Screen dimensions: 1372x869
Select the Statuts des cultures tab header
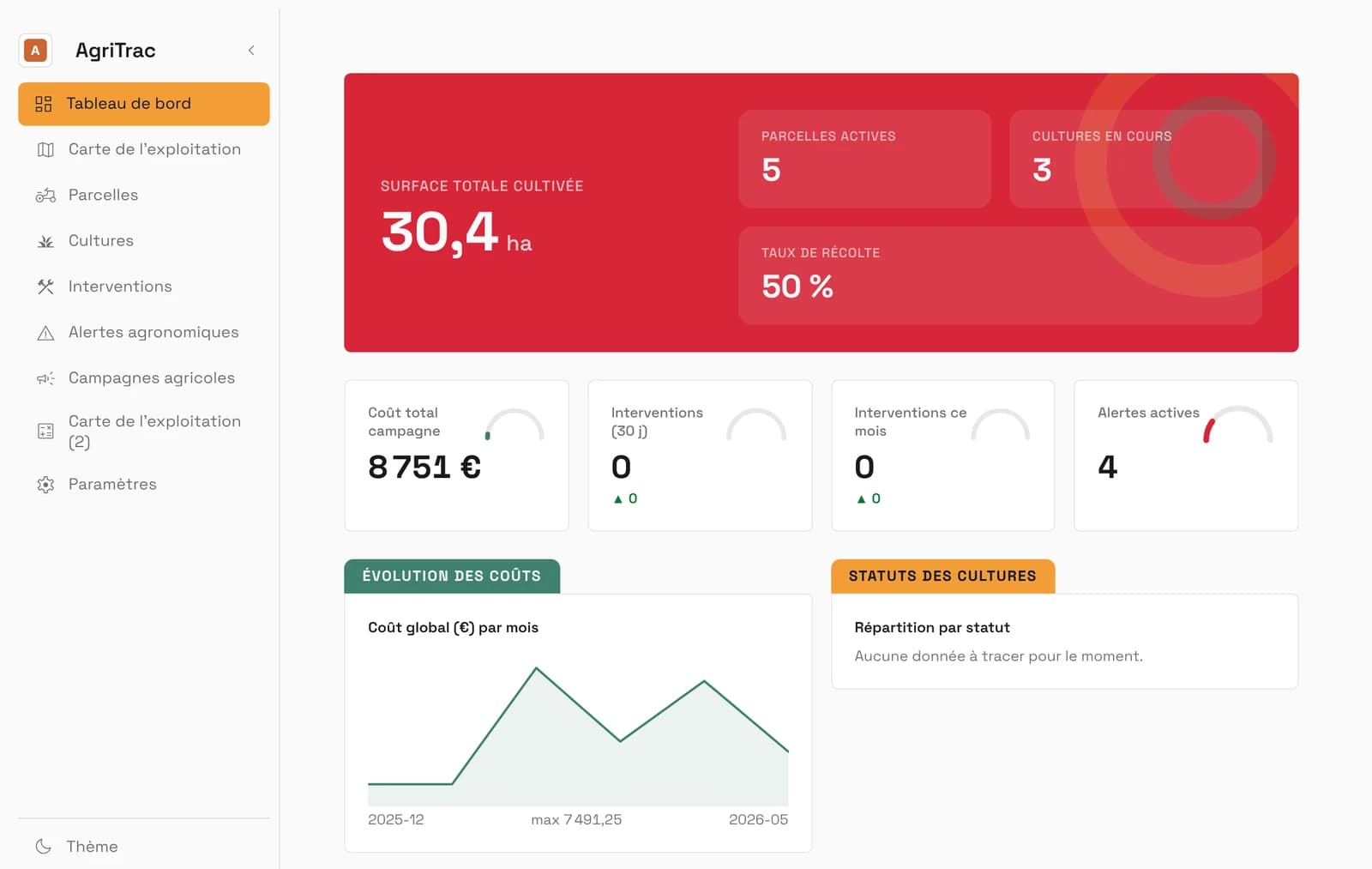(x=943, y=576)
